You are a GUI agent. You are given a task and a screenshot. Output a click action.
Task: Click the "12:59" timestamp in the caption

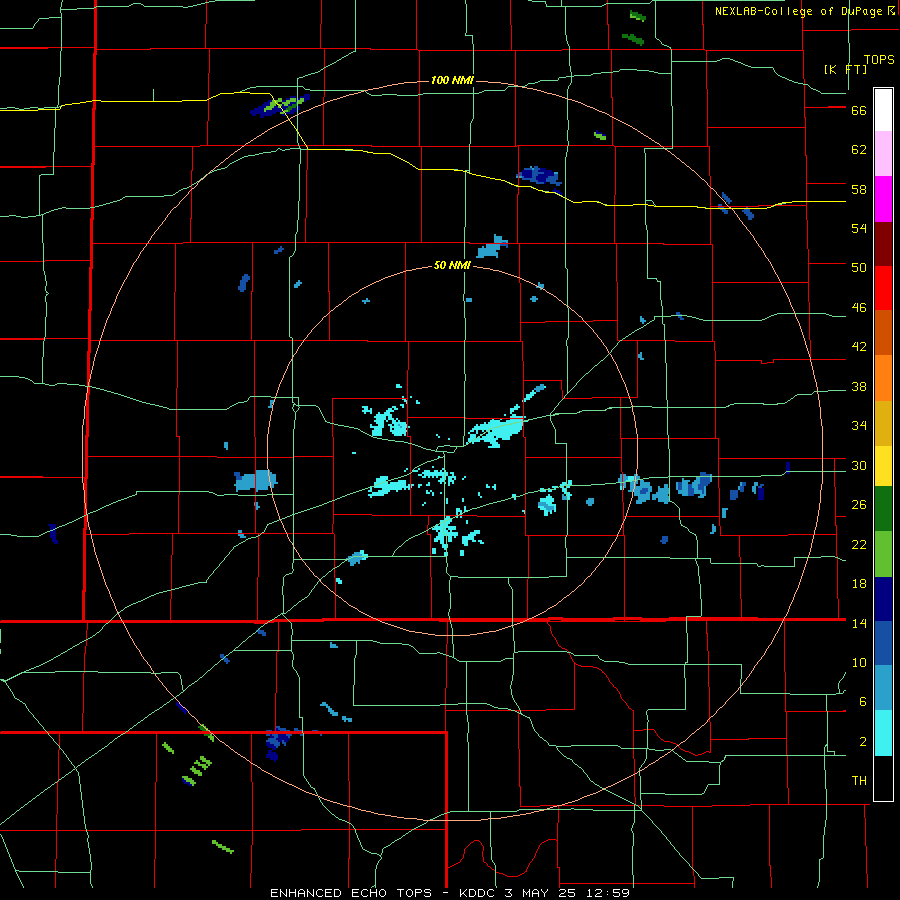606,893
